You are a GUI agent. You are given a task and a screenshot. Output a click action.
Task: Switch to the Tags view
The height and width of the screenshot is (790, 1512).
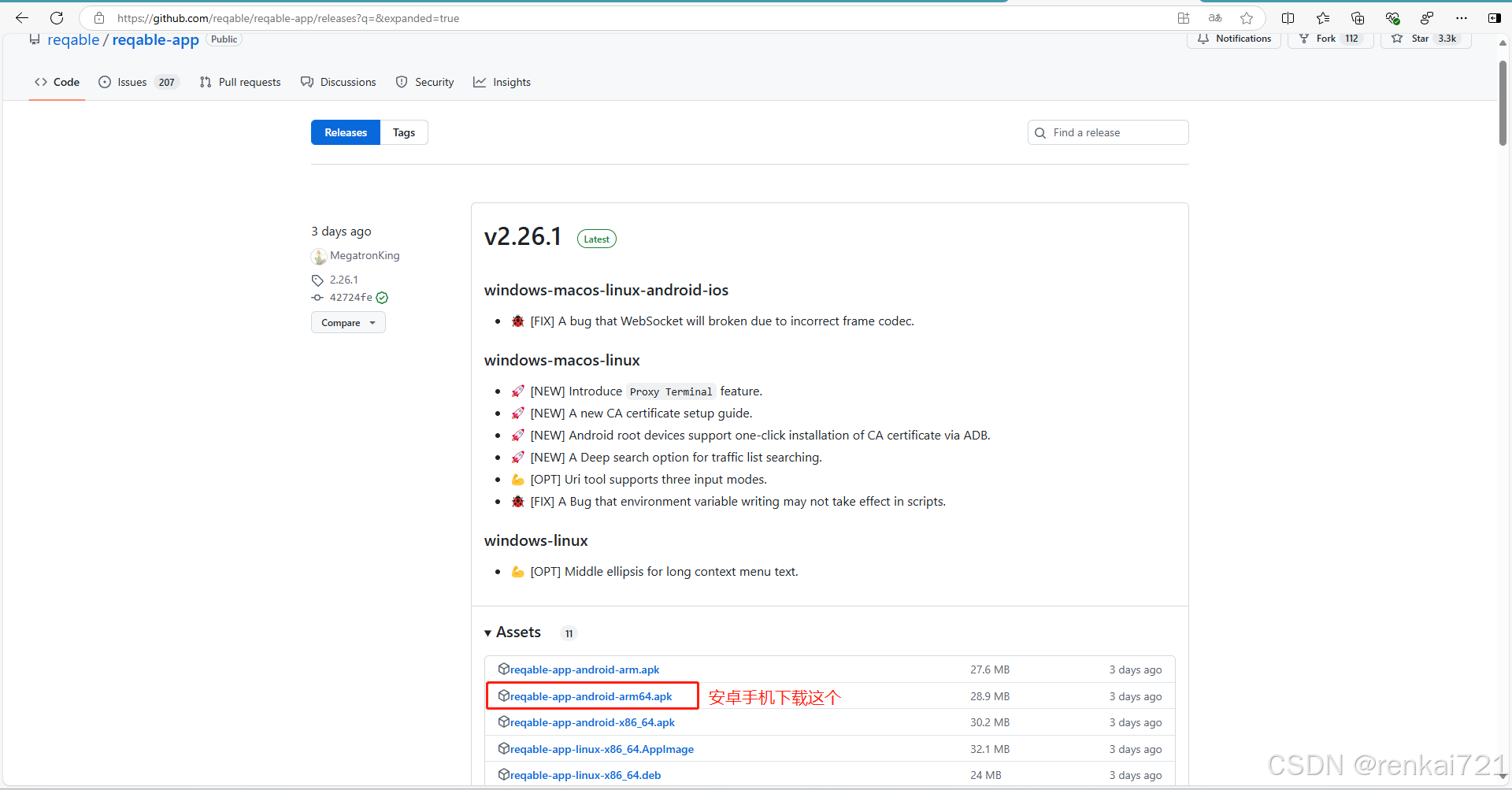pyautogui.click(x=404, y=132)
